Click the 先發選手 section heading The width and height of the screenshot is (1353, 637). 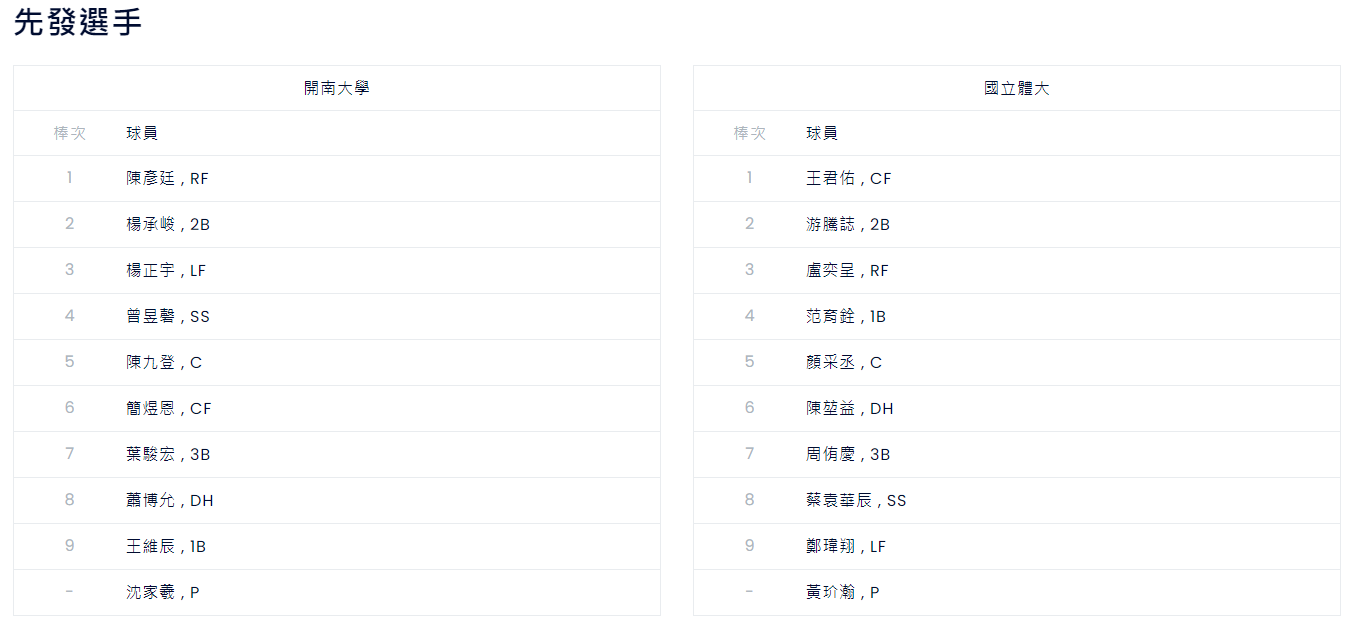click(x=78, y=24)
